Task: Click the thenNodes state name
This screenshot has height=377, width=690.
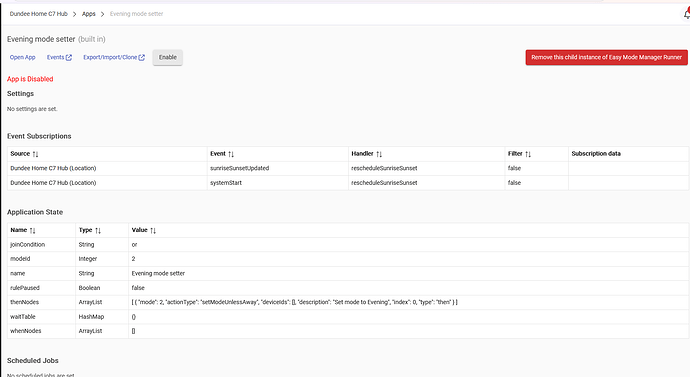Action: (25, 302)
